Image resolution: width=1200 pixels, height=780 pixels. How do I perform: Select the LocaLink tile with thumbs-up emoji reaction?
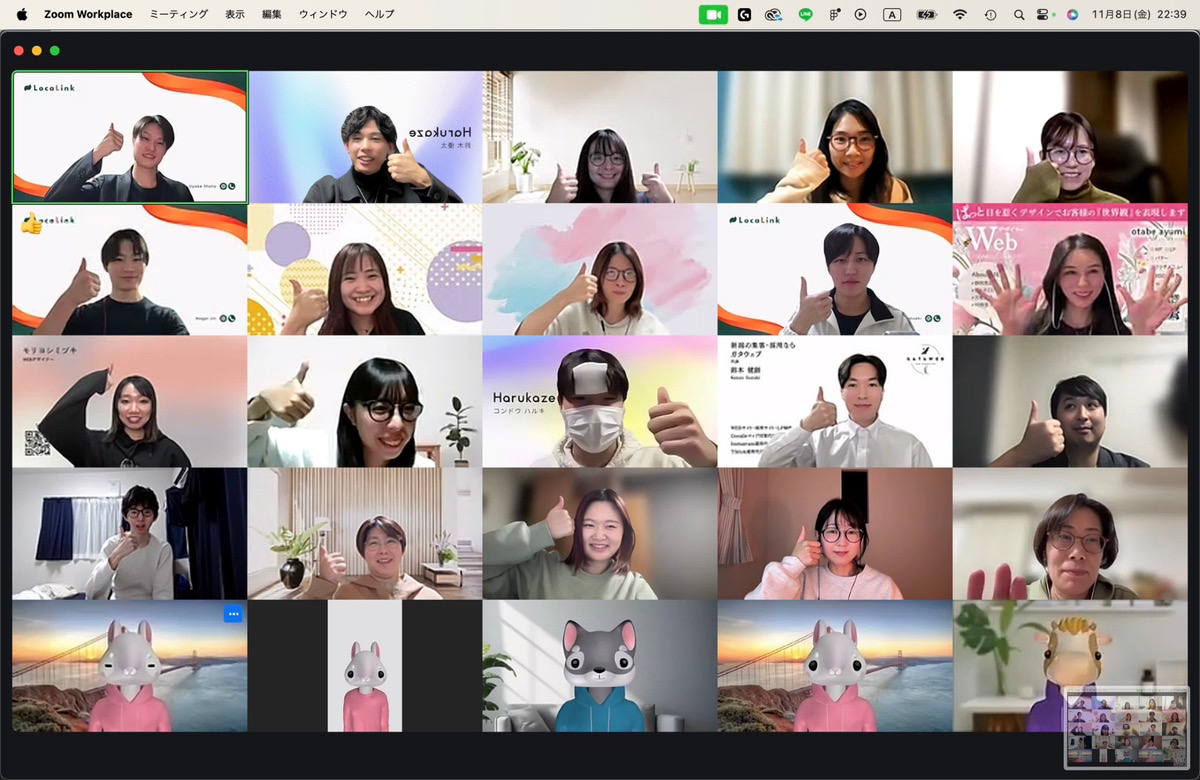coord(130,269)
